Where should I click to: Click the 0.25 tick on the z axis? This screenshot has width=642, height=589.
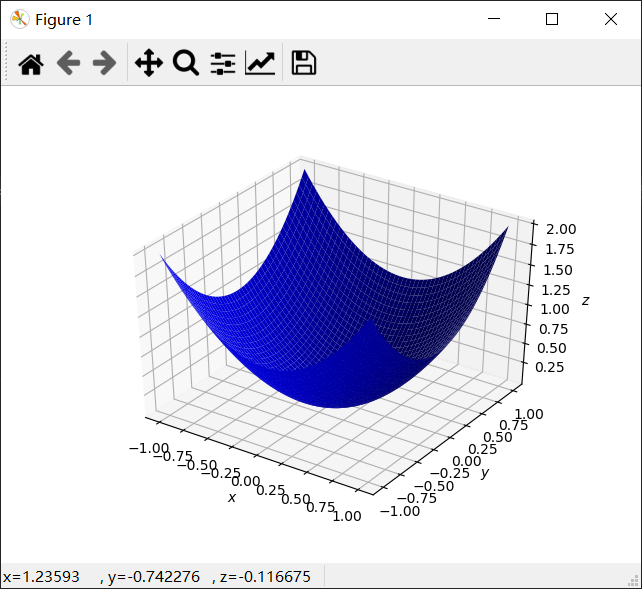[549, 367]
